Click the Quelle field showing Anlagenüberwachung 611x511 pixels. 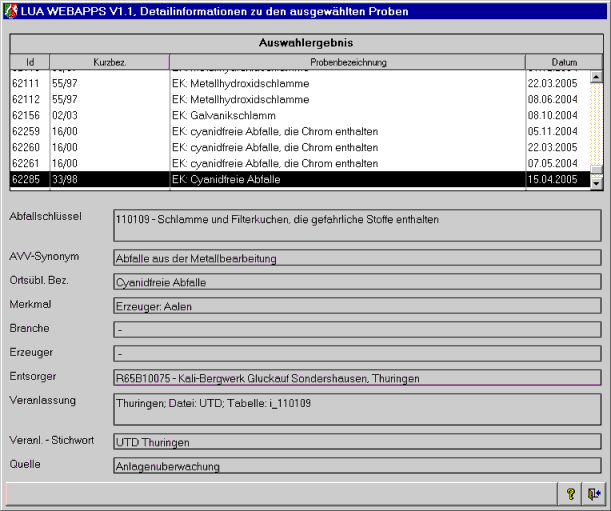(x=357, y=465)
